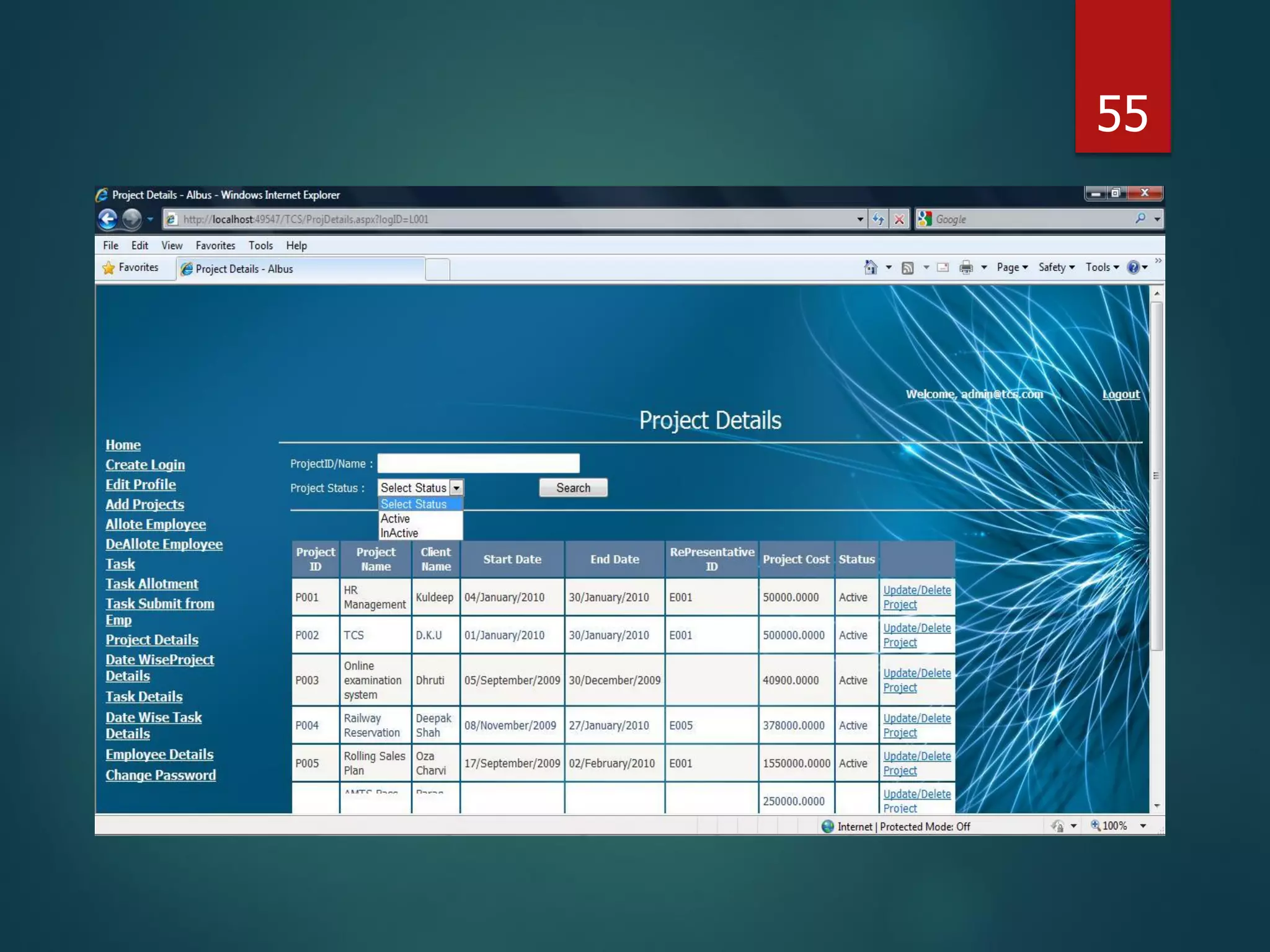Click the Home toolbar icon
Image resolution: width=1270 pixels, height=952 pixels.
(871, 268)
